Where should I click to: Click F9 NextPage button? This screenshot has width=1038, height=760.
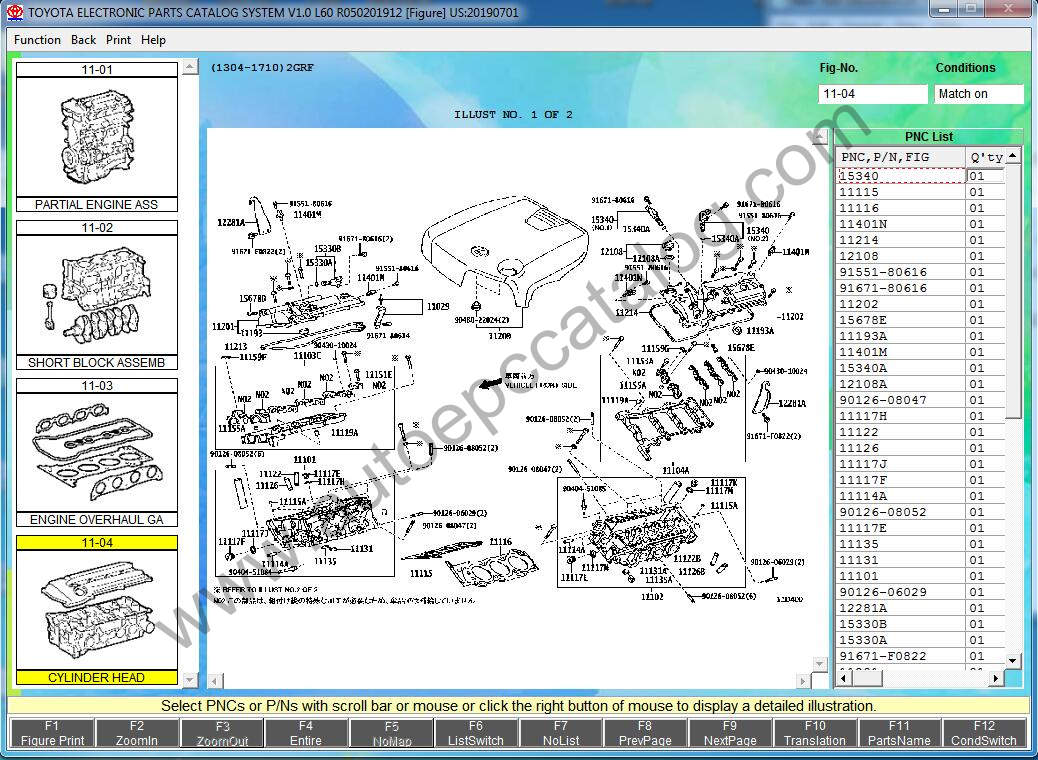tap(730, 733)
